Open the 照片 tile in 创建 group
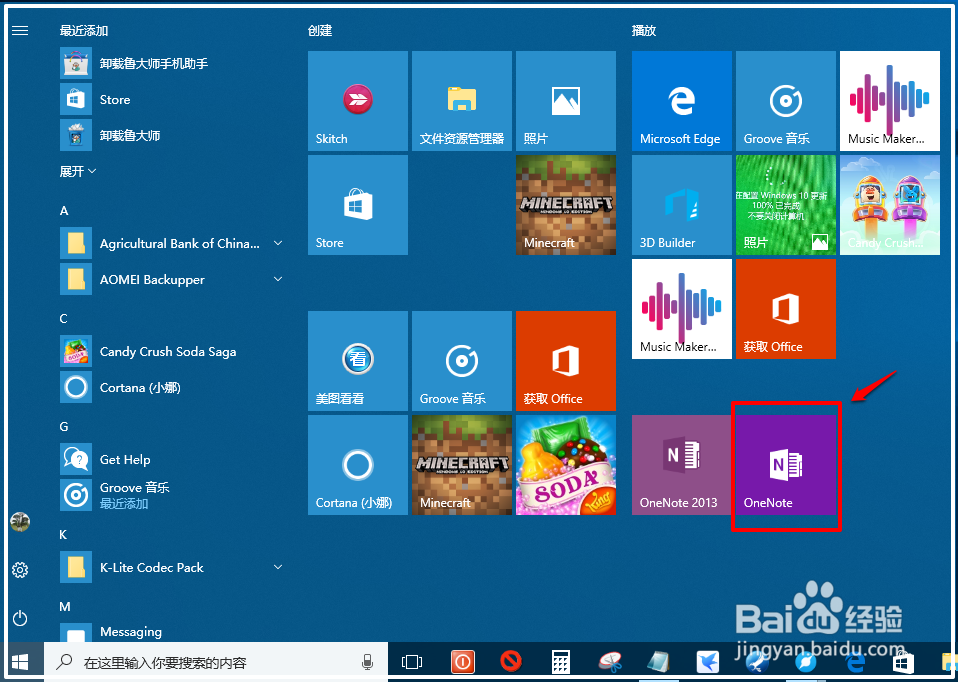The image size is (958, 682). point(565,101)
